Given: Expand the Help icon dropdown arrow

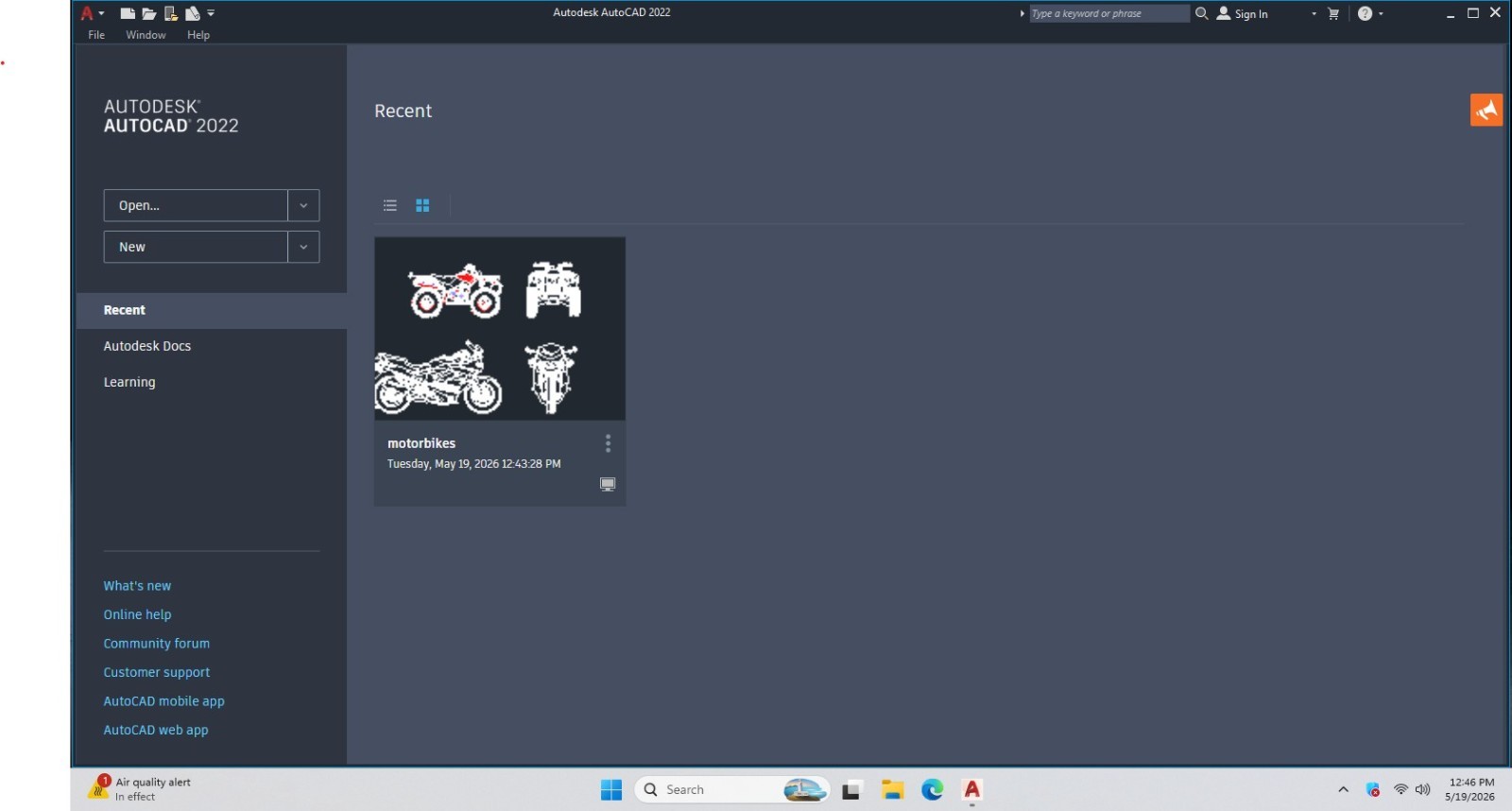Looking at the screenshot, I should point(1381,13).
